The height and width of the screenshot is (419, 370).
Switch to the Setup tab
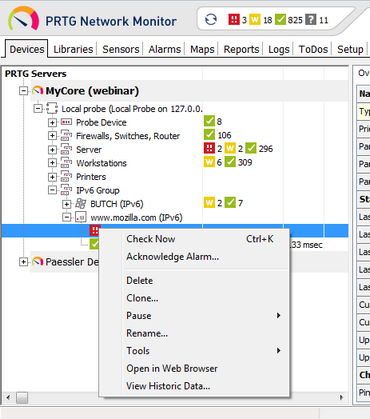[350, 49]
